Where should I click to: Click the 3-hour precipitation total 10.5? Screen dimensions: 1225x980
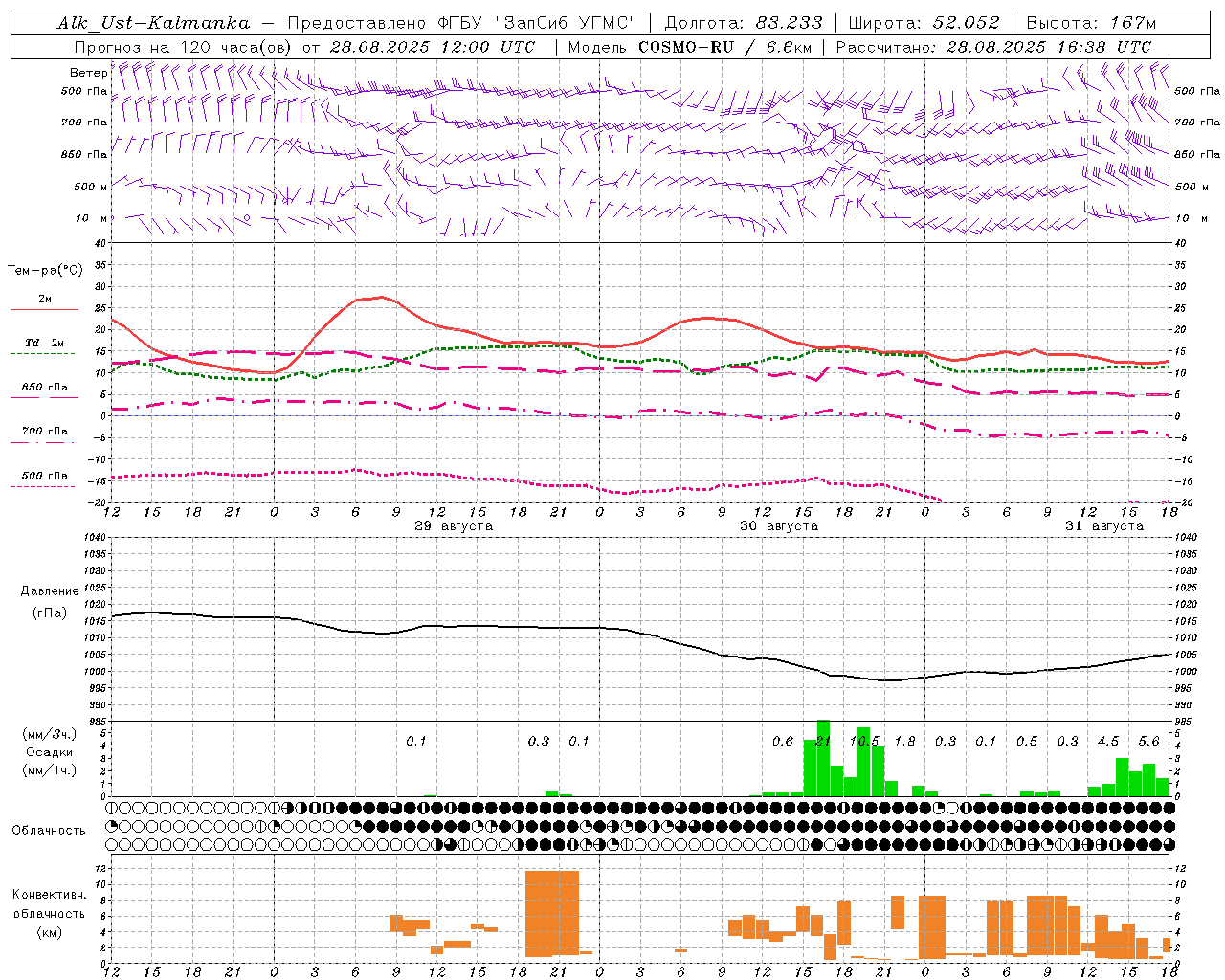tap(864, 742)
